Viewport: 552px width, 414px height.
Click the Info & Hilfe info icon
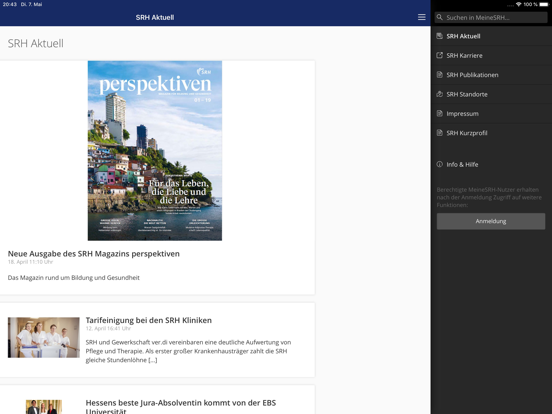click(x=439, y=164)
